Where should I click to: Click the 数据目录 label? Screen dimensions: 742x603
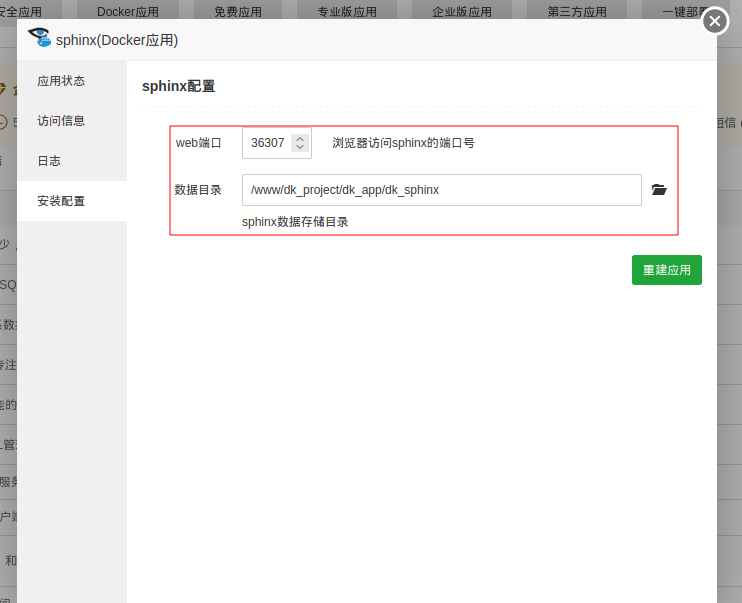(198, 190)
